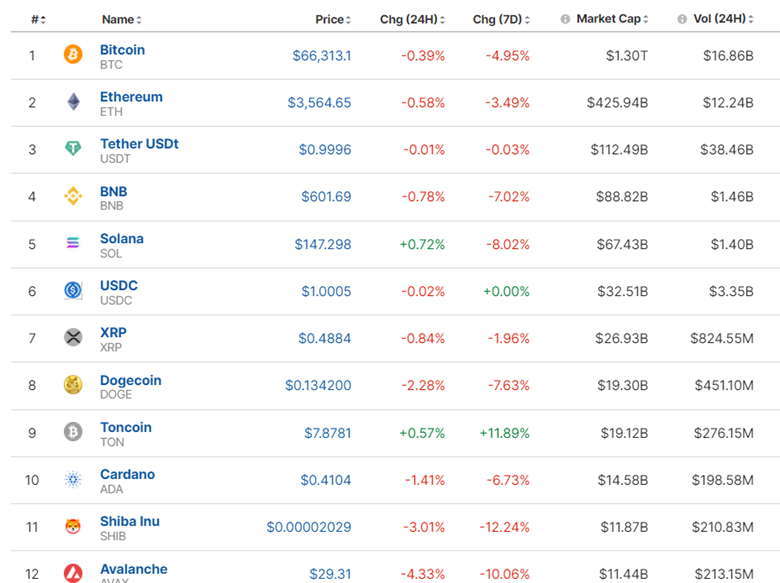This screenshot has height=583, width=780.
Task: Click Cardano price $0.4104
Action: (x=326, y=480)
